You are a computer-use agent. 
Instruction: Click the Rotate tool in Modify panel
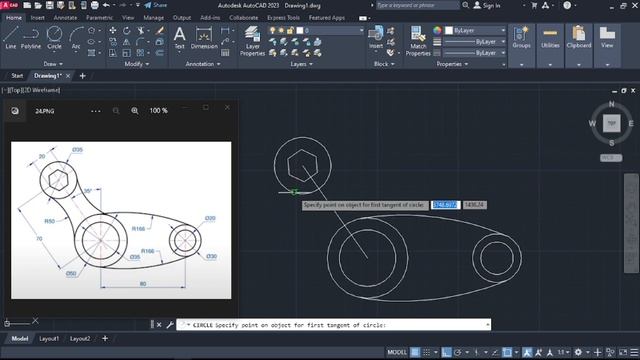(127, 31)
